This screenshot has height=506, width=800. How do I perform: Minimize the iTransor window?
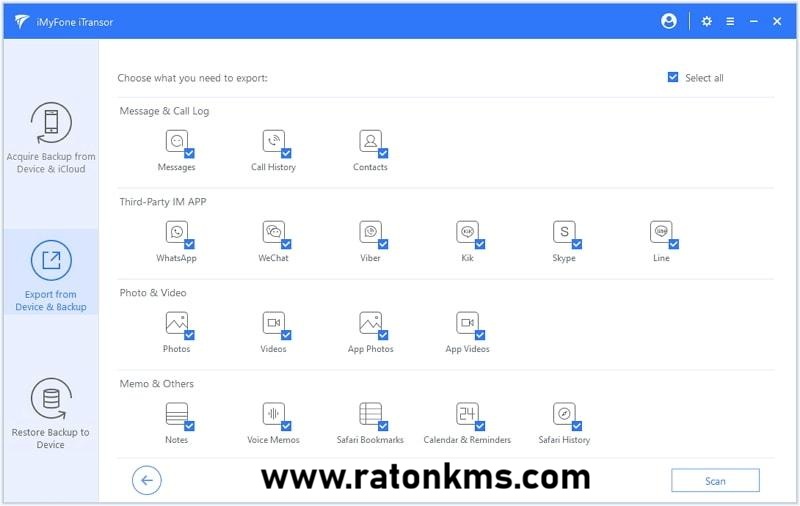pos(754,21)
